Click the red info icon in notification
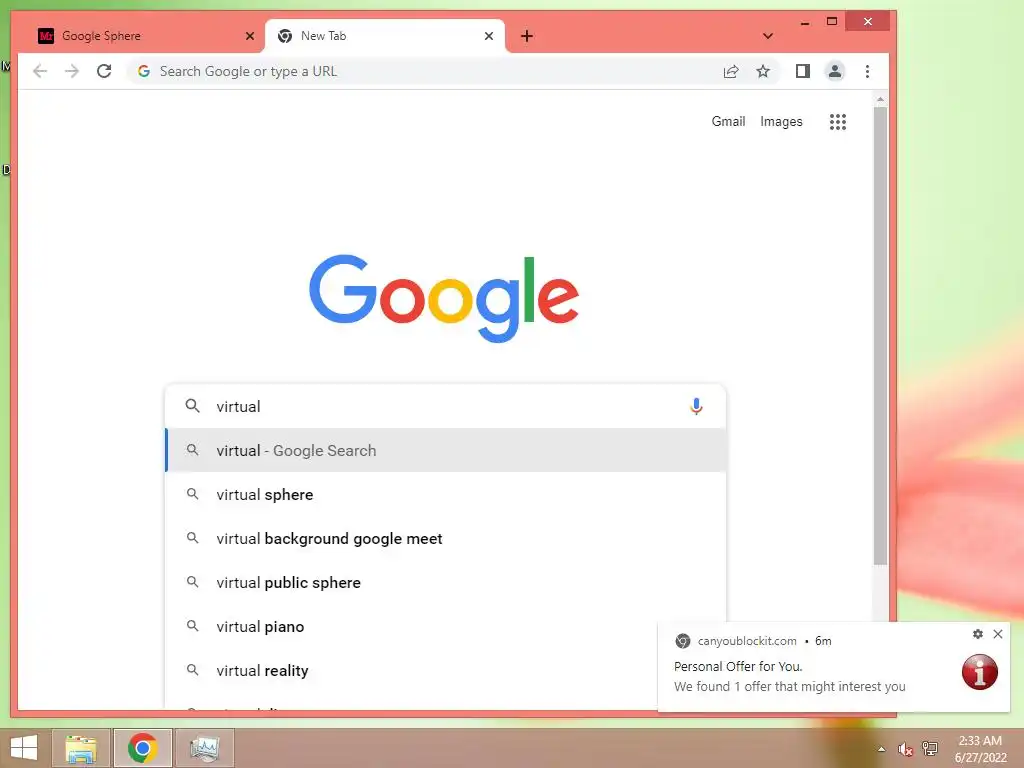This screenshot has height=768, width=1024. click(x=980, y=672)
